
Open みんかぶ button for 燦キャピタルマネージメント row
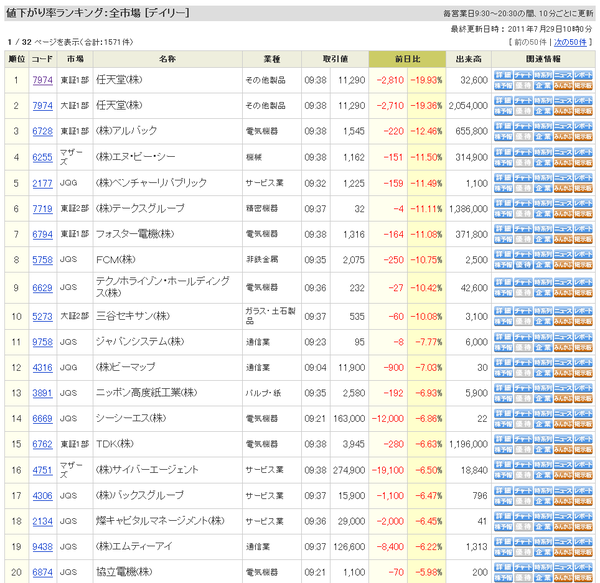click(563, 527)
